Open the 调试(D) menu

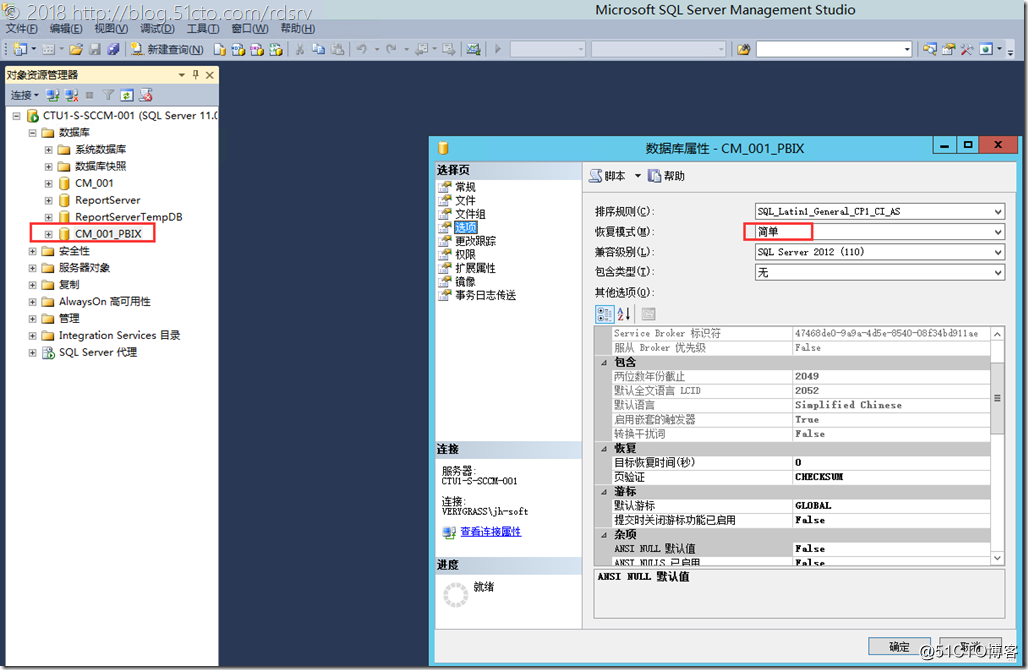pyautogui.click(x=157, y=28)
